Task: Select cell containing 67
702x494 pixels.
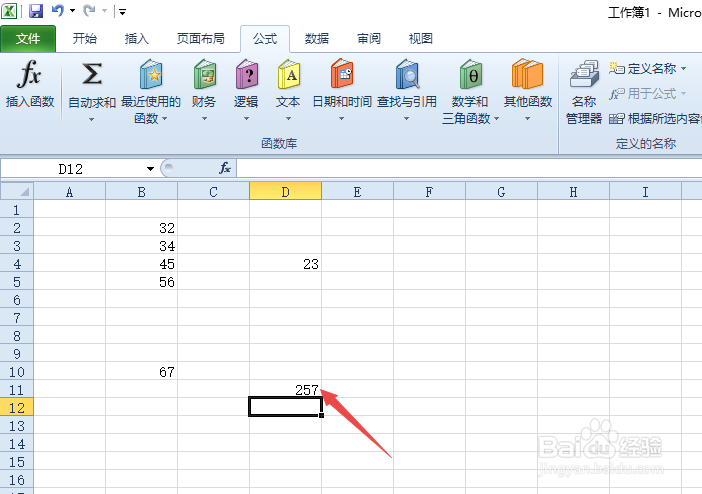Action: pyautogui.click(x=141, y=371)
